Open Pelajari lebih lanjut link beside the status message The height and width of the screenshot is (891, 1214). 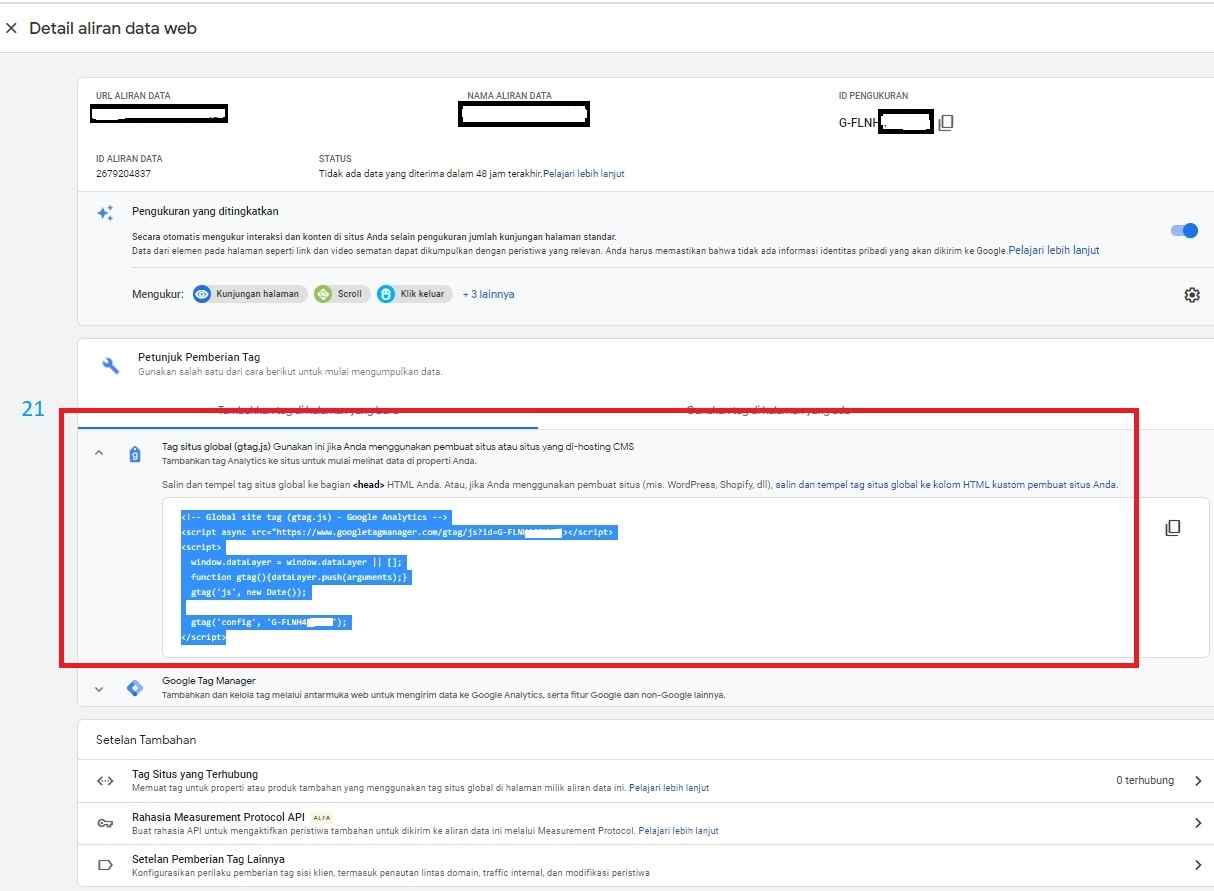click(584, 174)
